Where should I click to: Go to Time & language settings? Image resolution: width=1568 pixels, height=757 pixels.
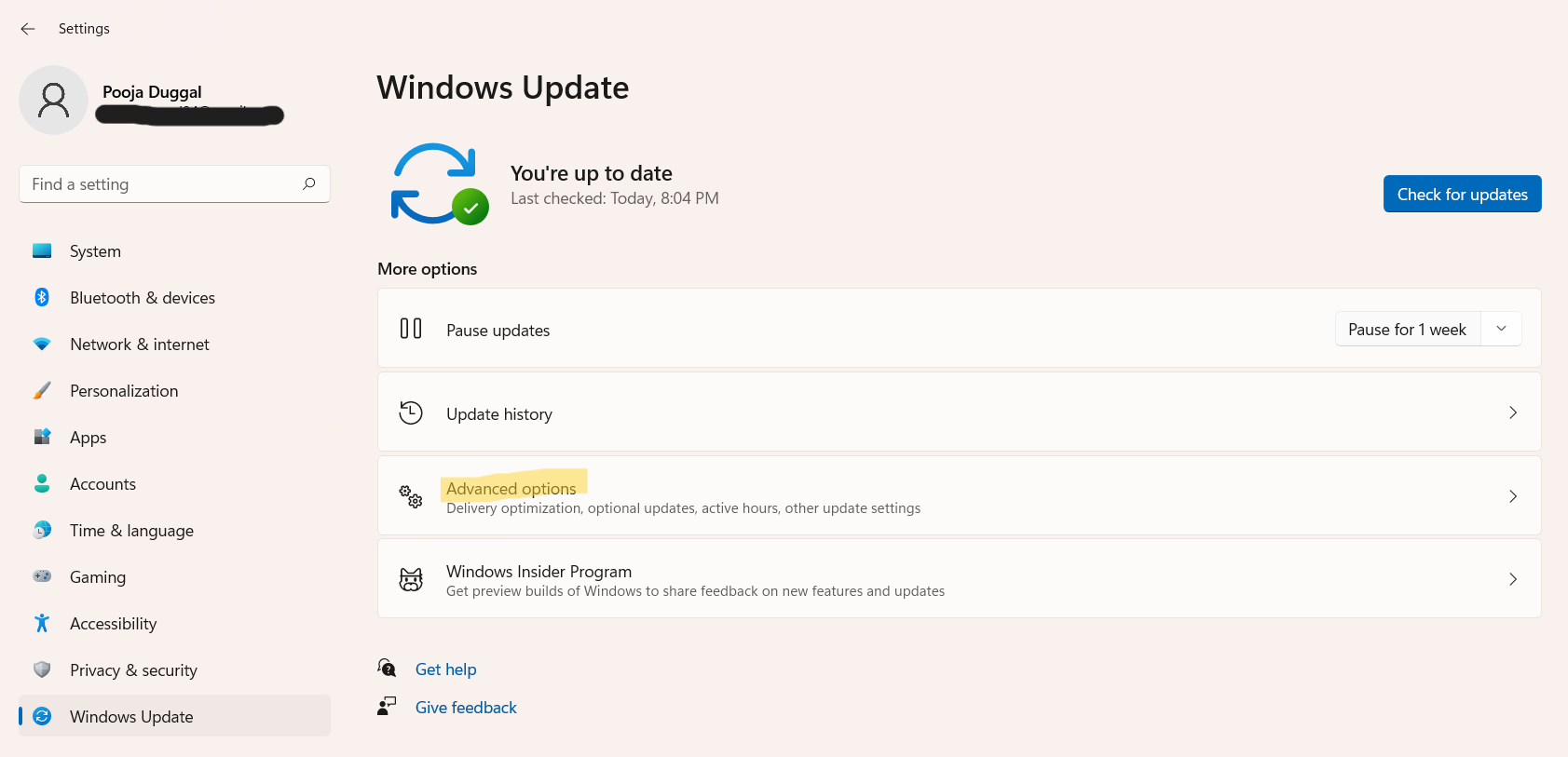click(131, 531)
